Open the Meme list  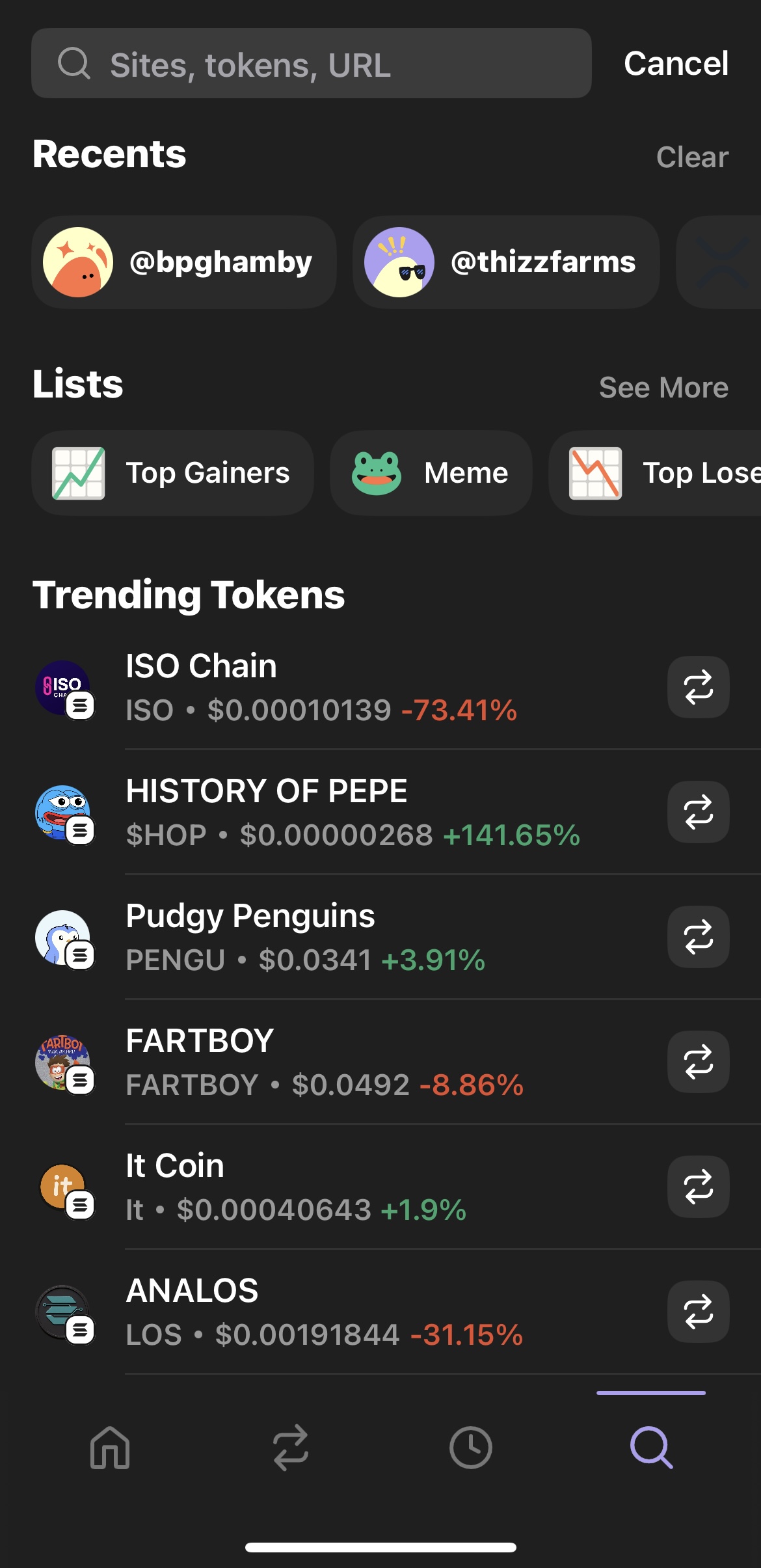pyautogui.click(x=431, y=473)
